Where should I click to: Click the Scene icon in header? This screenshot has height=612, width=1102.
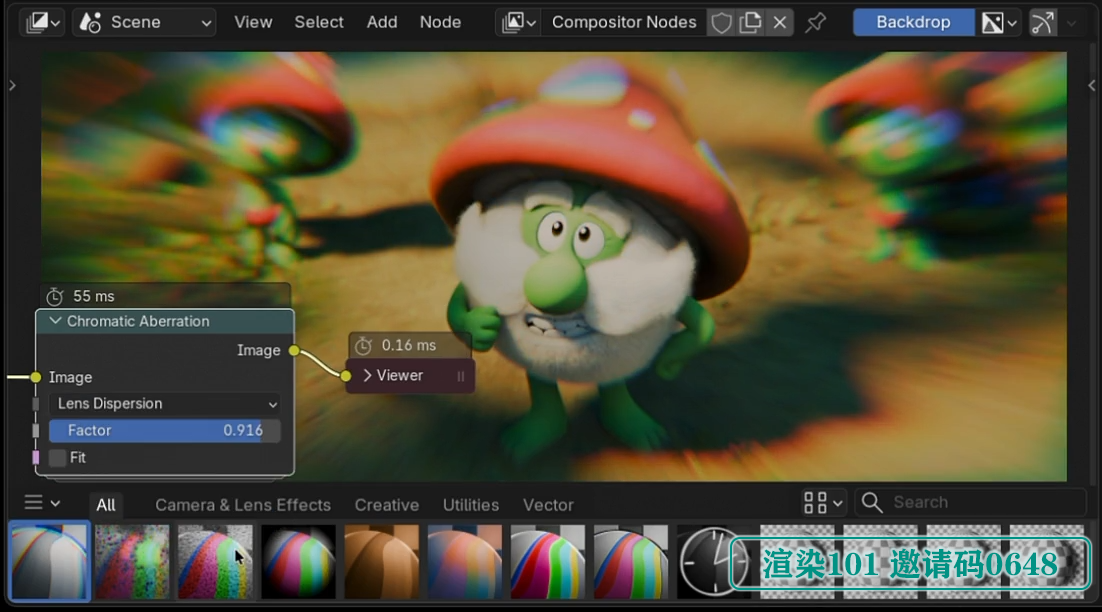[x=91, y=22]
